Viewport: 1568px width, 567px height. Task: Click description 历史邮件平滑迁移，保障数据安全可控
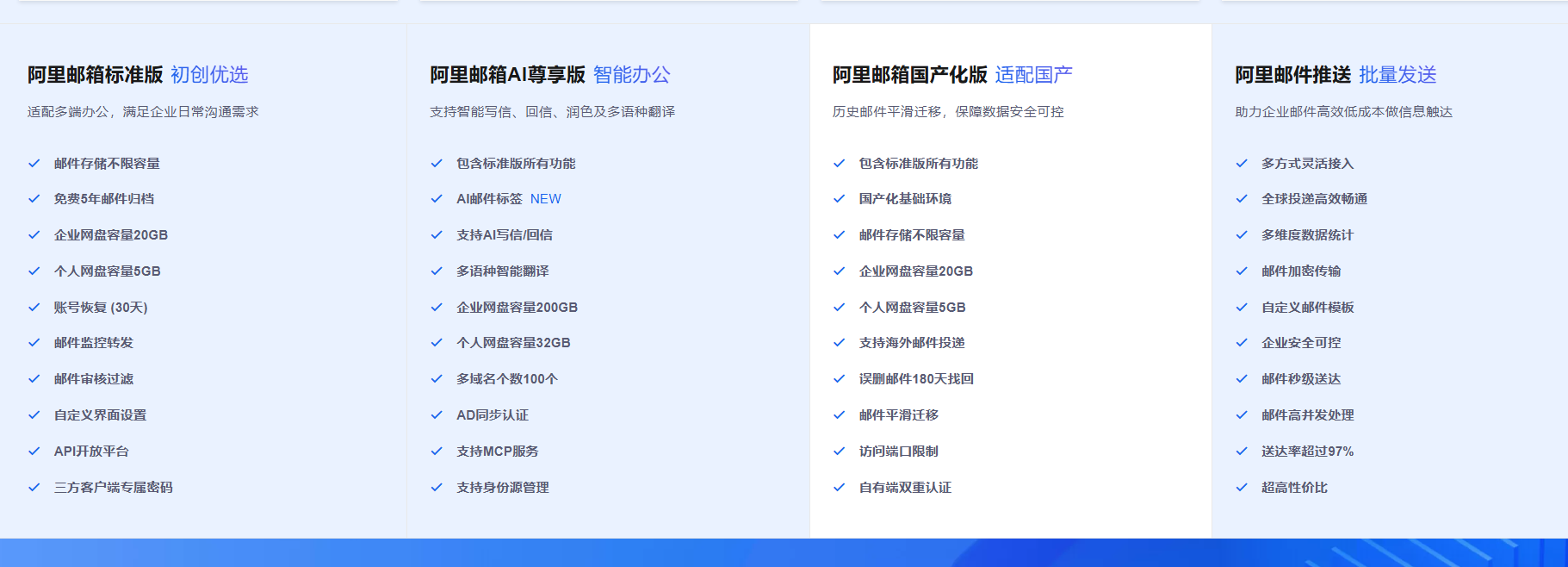coord(948,112)
